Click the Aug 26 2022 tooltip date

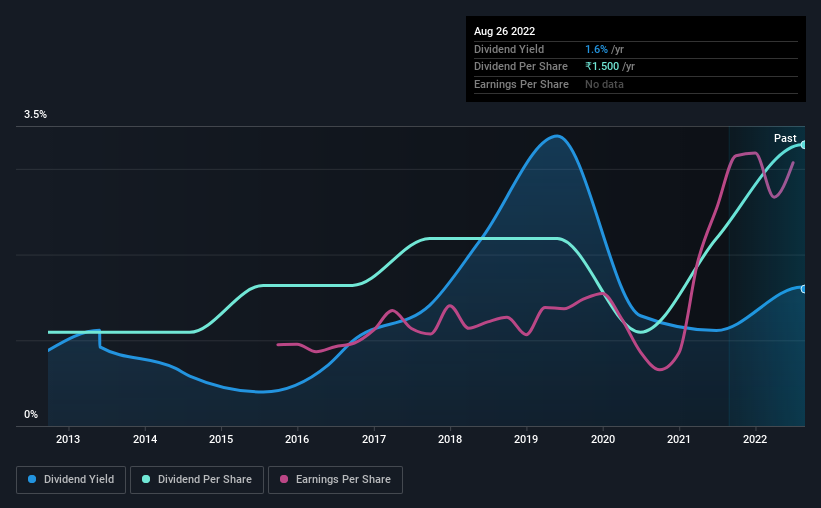pyautogui.click(x=504, y=31)
